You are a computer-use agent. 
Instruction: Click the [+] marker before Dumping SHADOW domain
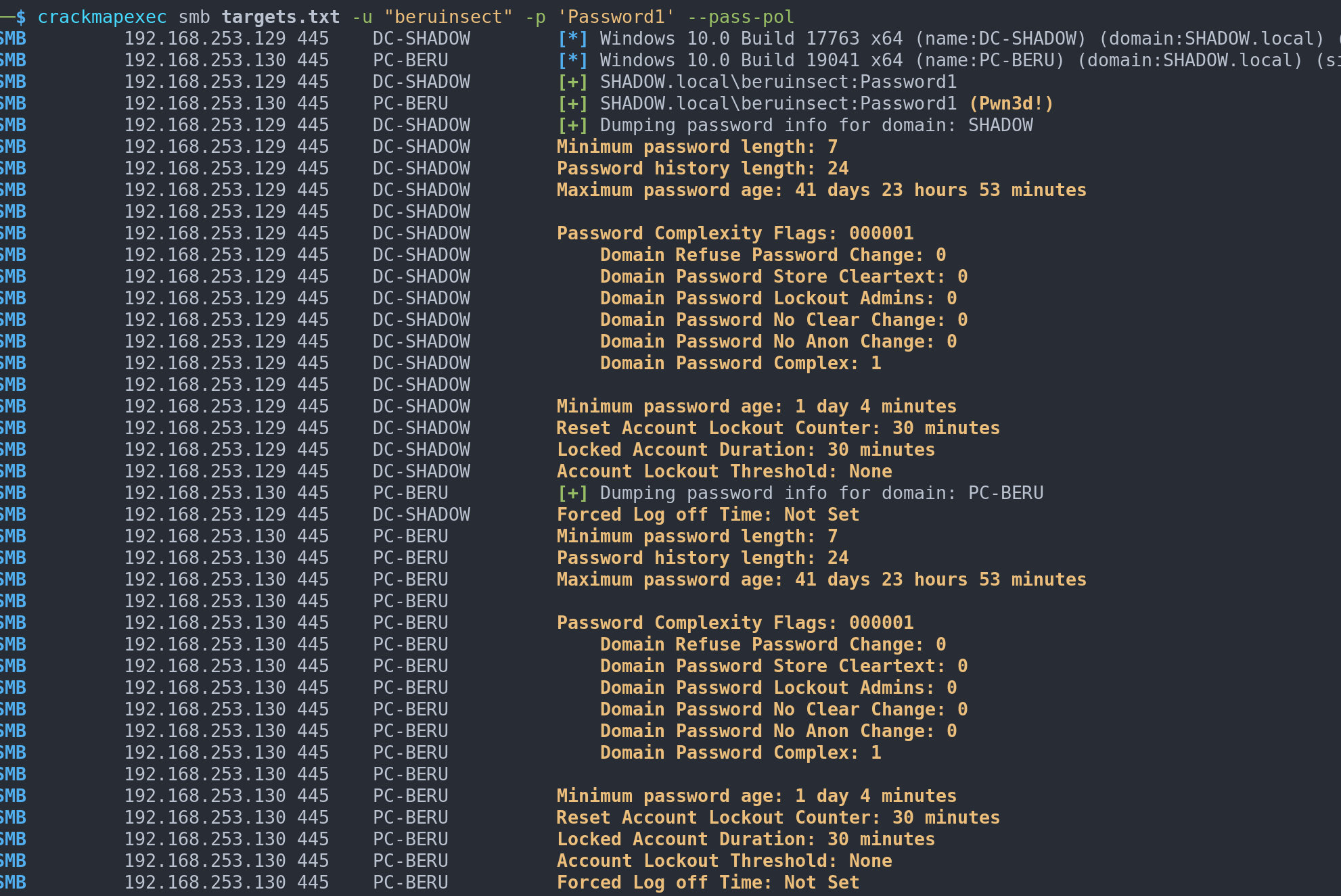(x=572, y=125)
